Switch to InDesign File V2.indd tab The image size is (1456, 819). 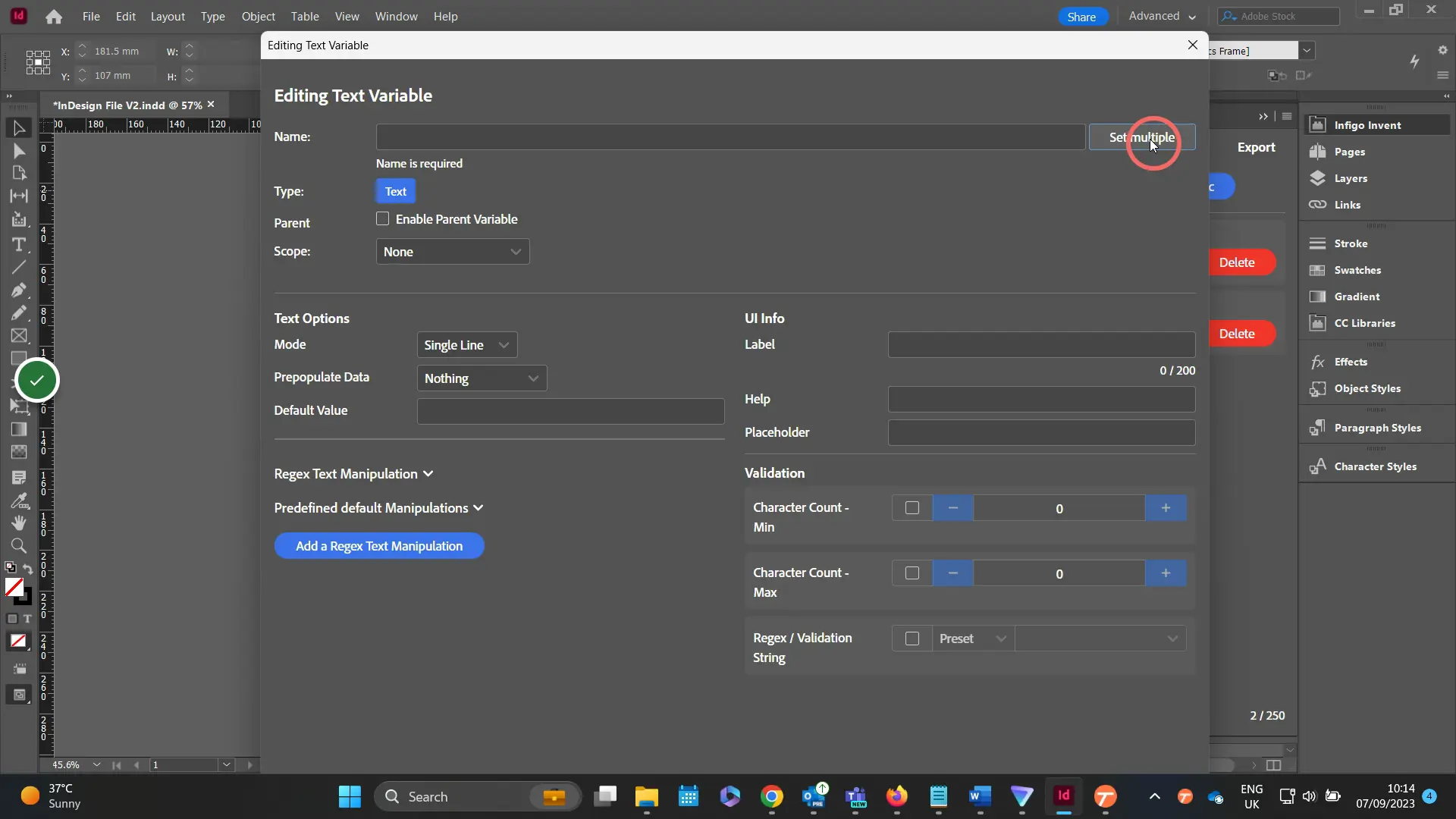pyautogui.click(x=127, y=105)
